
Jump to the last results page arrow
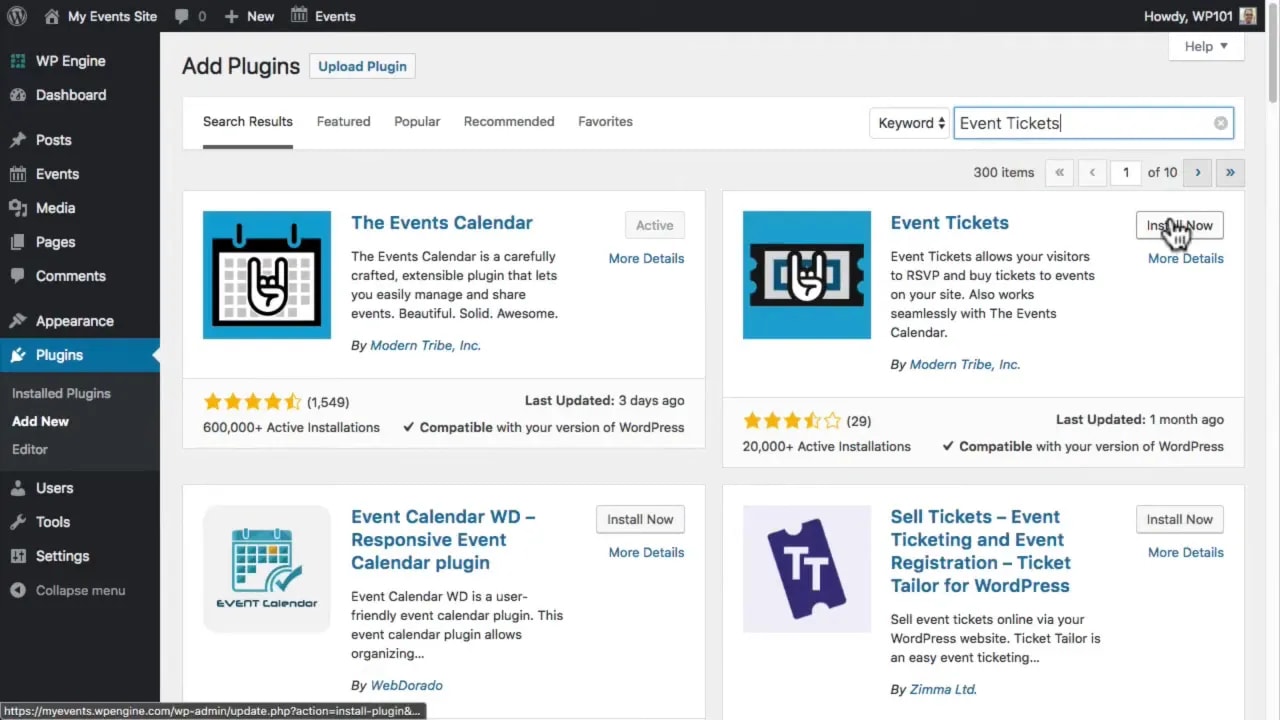(x=1230, y=172)
